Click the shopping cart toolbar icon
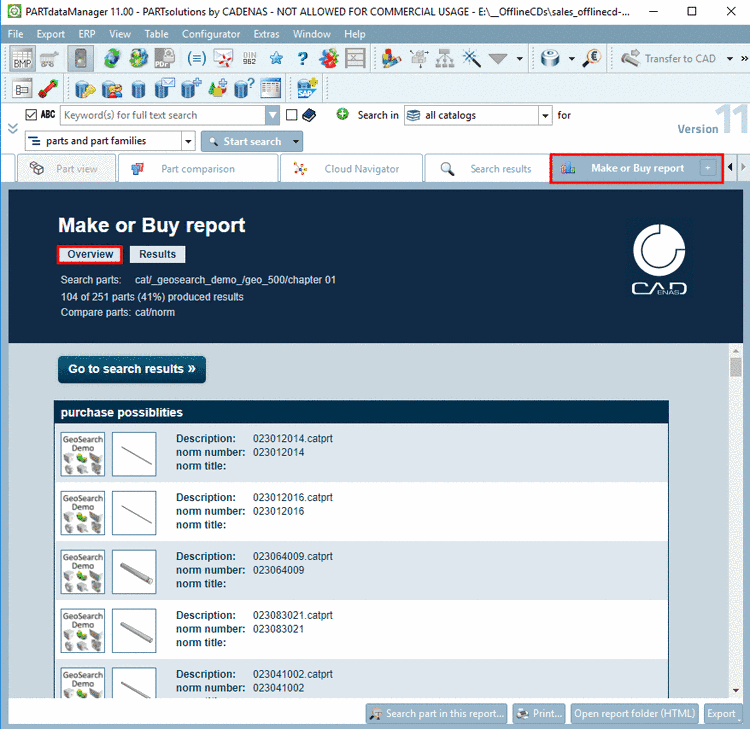 coord(49,59)
